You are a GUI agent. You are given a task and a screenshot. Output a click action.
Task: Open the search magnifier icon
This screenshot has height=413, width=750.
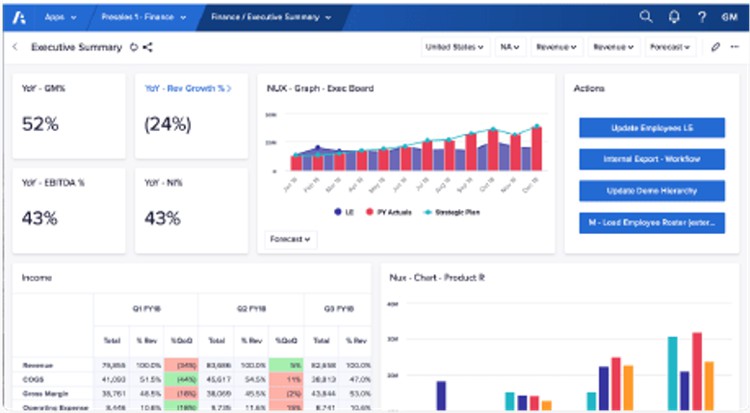(x=646, y=17)
